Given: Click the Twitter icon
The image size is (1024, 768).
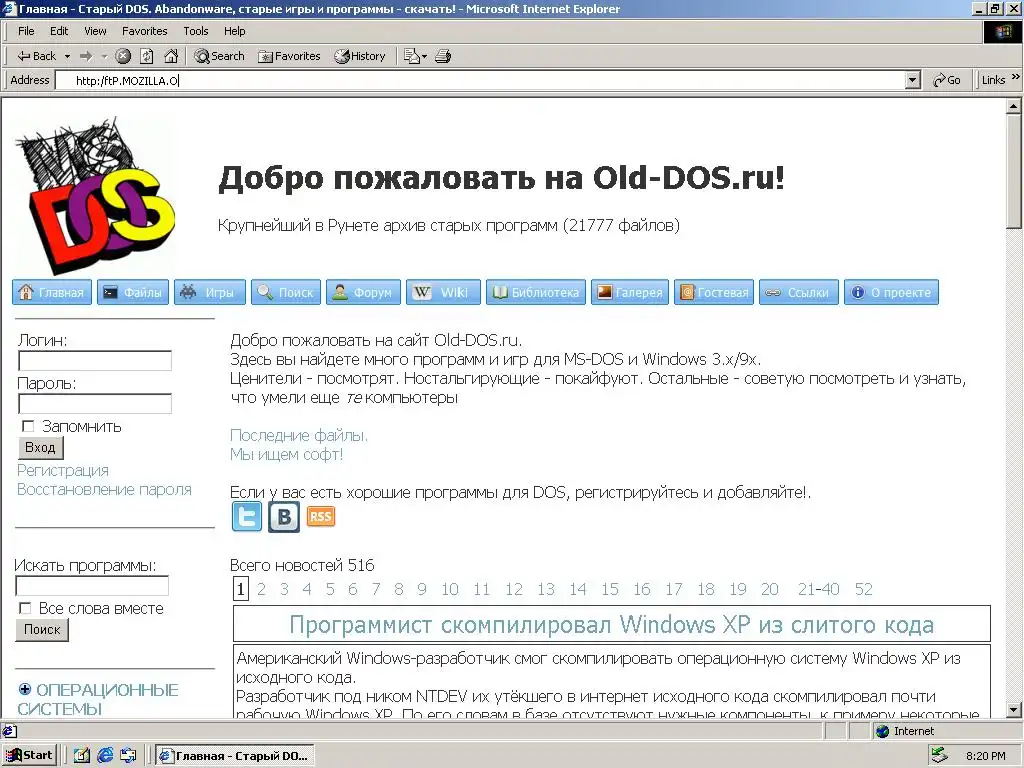Looking at the screenshot, I should (247, 516).
